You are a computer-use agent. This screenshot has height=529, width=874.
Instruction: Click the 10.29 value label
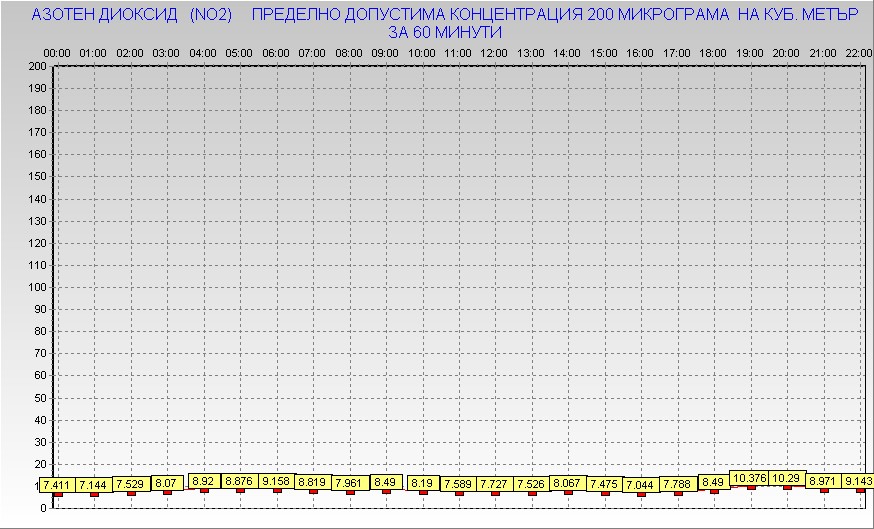pos(786,478)
